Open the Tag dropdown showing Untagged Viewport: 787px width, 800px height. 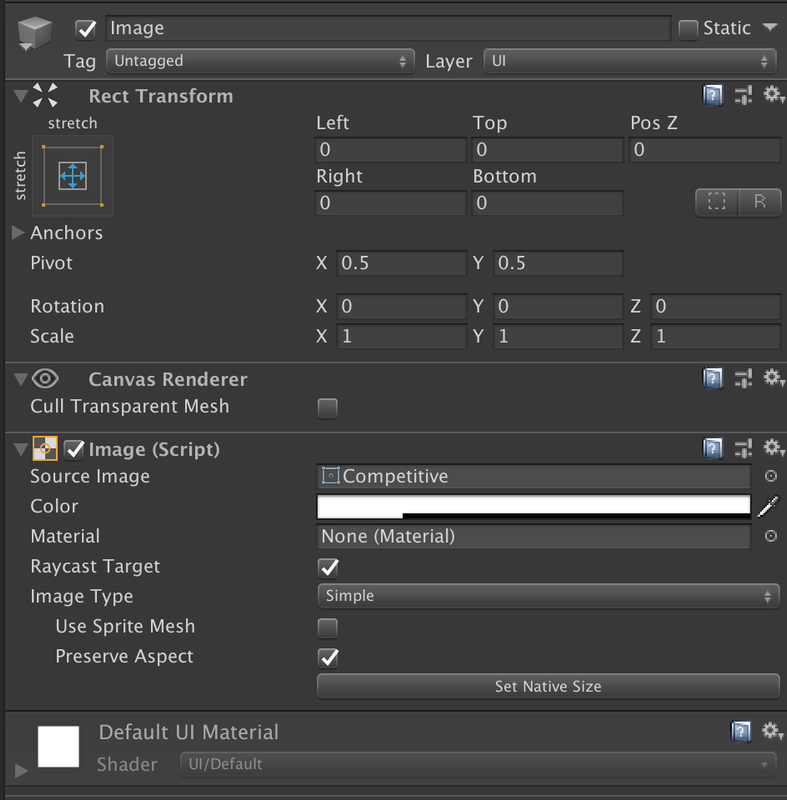coord(260,61)
